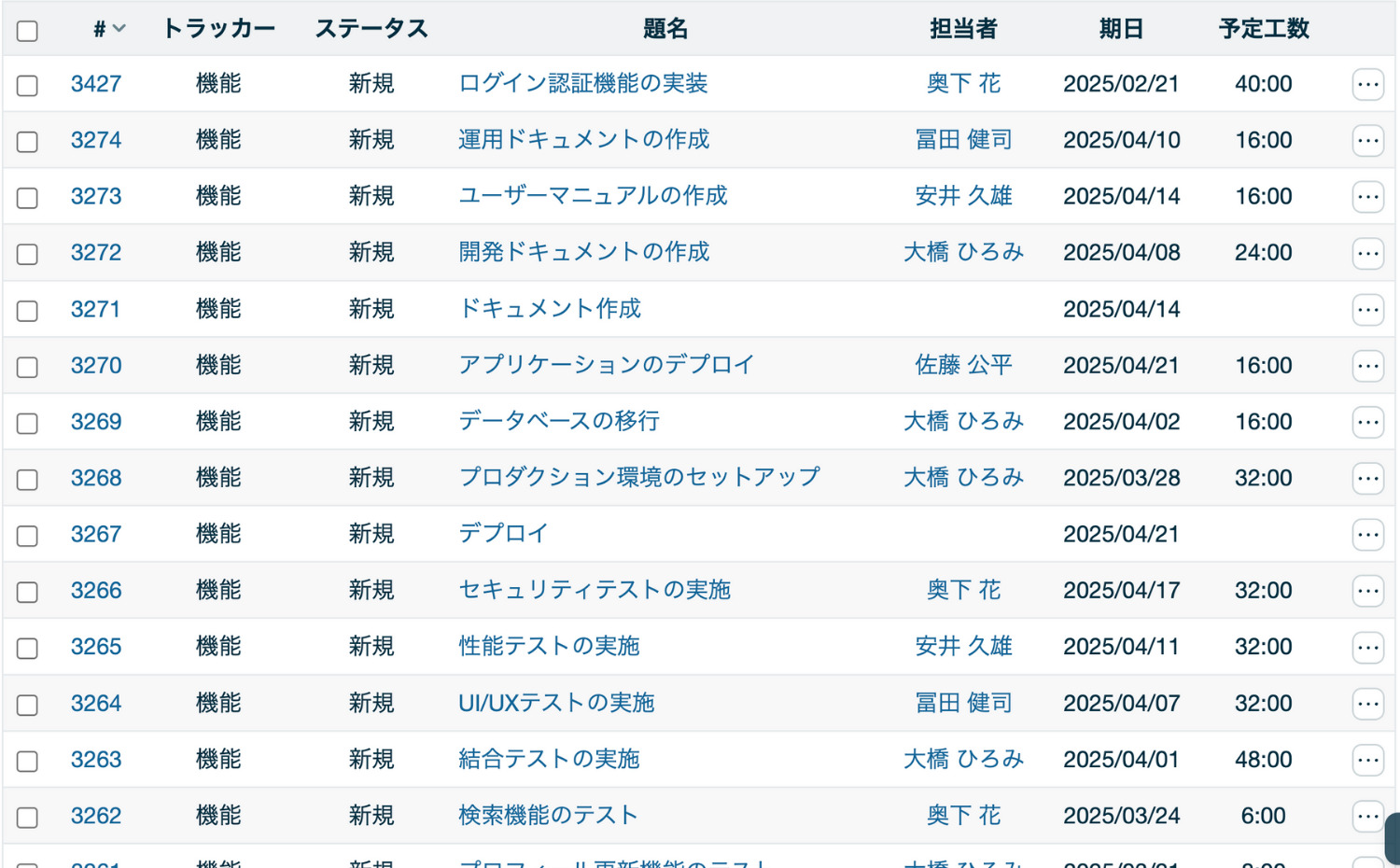Check the box for issue 3267

(x=27, y=536)
